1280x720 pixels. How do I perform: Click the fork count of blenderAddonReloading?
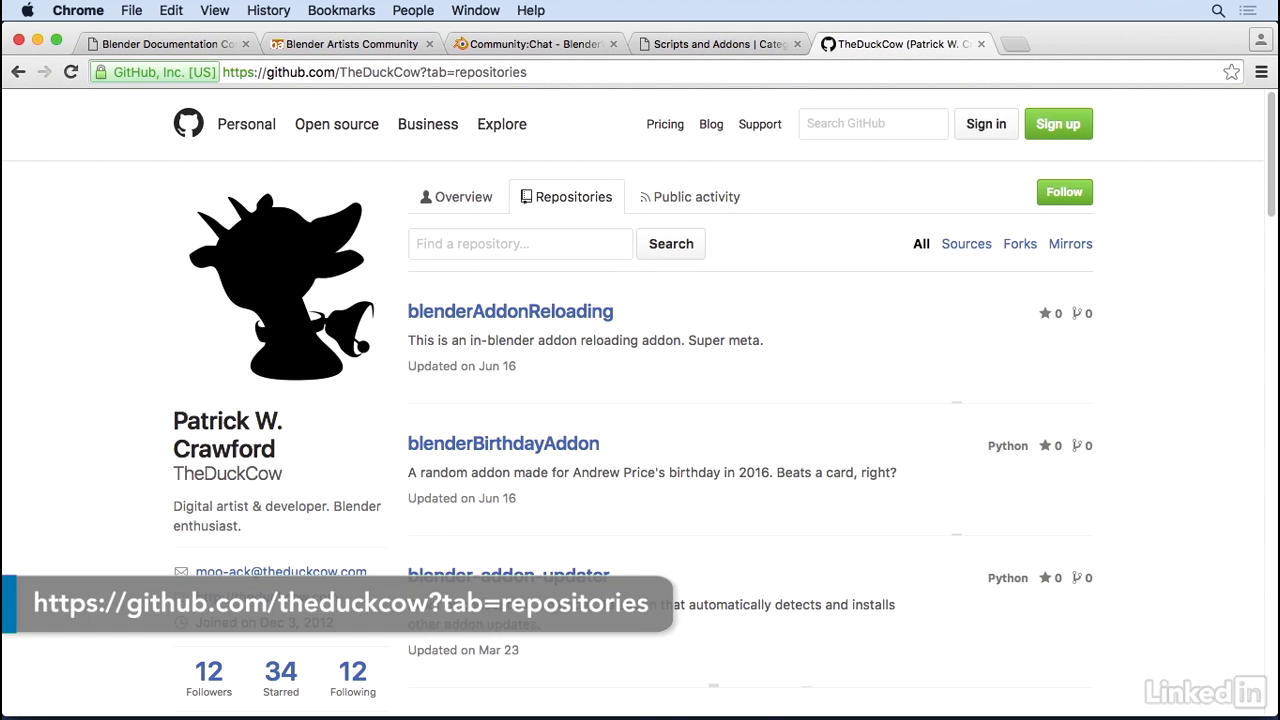pos(1082,313)
